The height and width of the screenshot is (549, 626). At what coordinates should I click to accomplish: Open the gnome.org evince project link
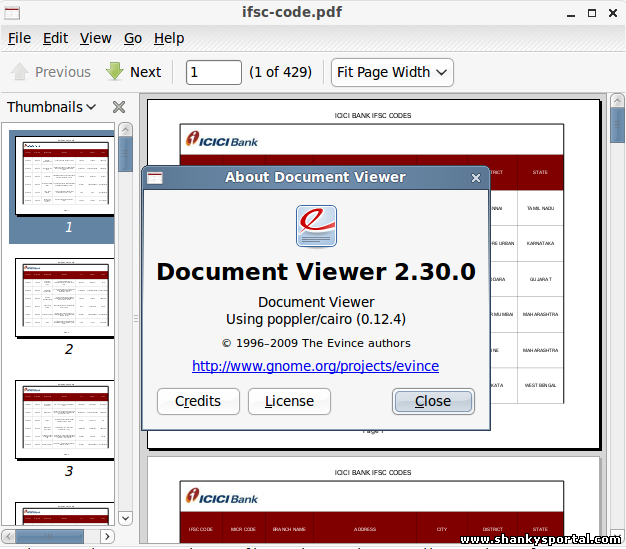[315, 366]
